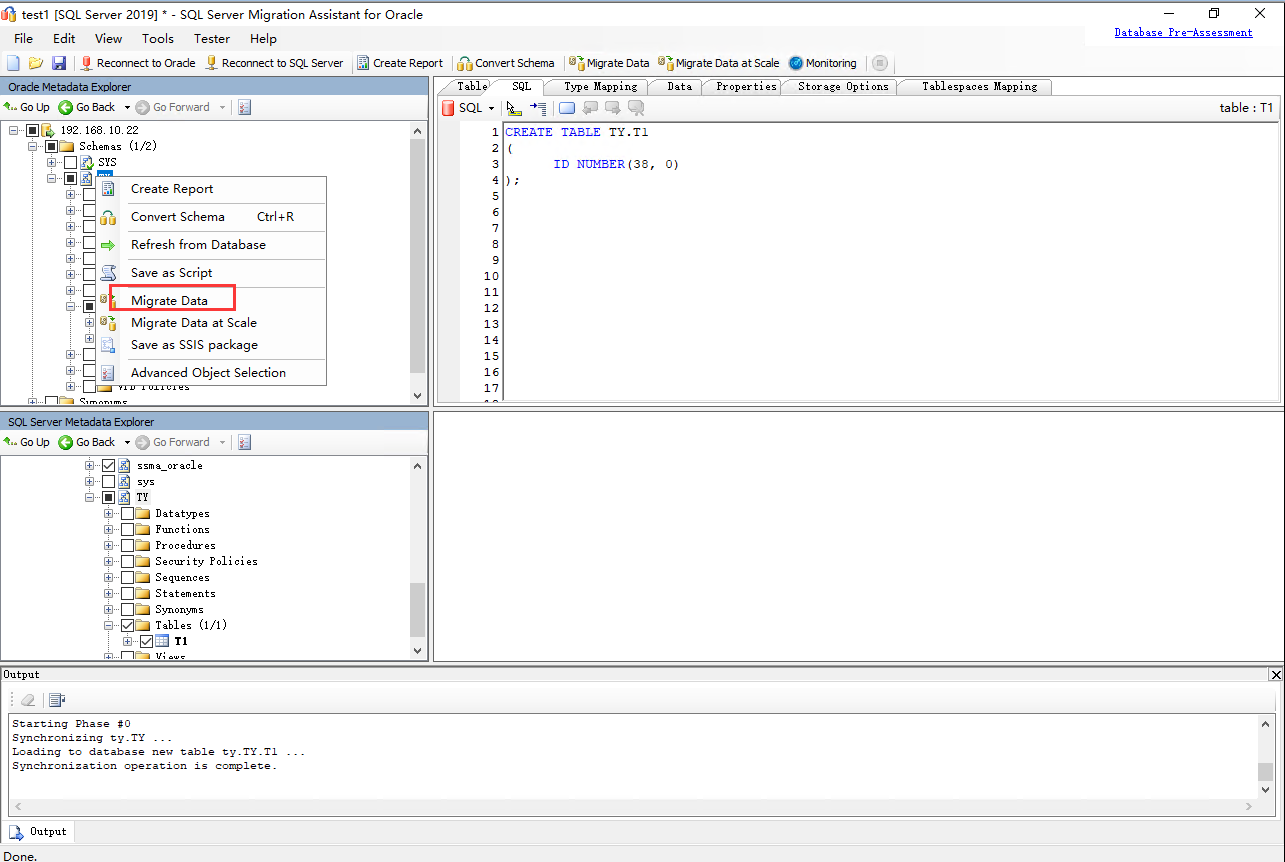Check the Procedures folder checkbox
1285x862 pixels.
tap(127, 545)
